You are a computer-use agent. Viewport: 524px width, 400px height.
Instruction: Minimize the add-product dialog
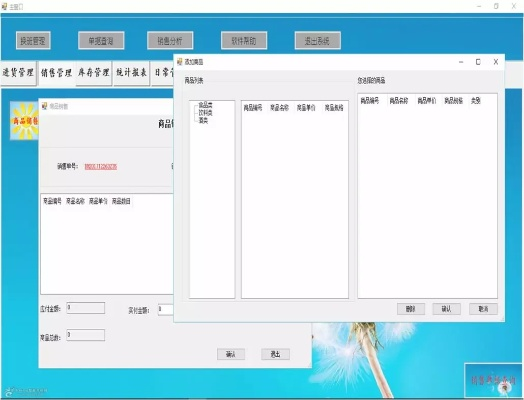coord(461,62)
